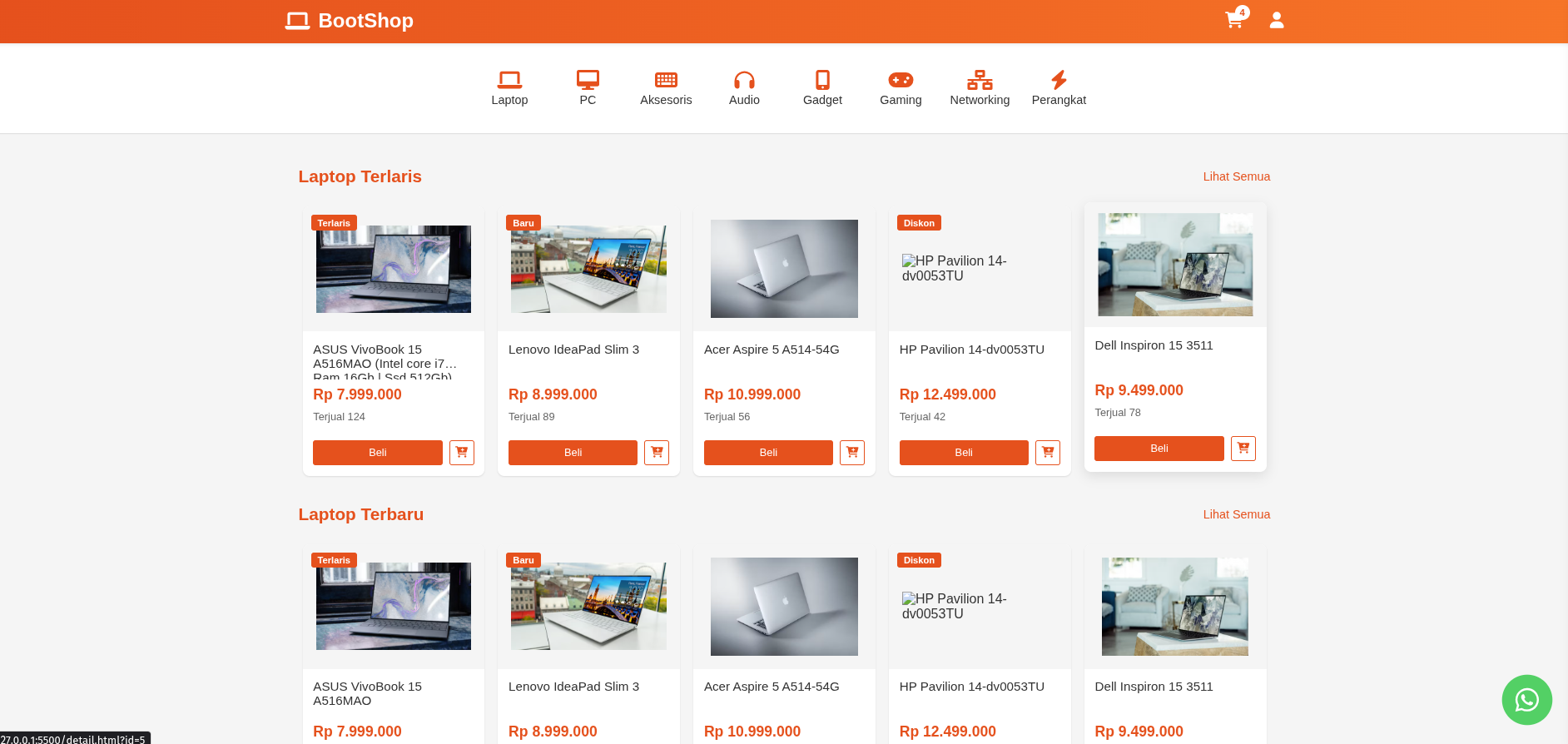
Task: Click Lihat Semua for Laptop Terbaru
Action: pos(1236,514)
